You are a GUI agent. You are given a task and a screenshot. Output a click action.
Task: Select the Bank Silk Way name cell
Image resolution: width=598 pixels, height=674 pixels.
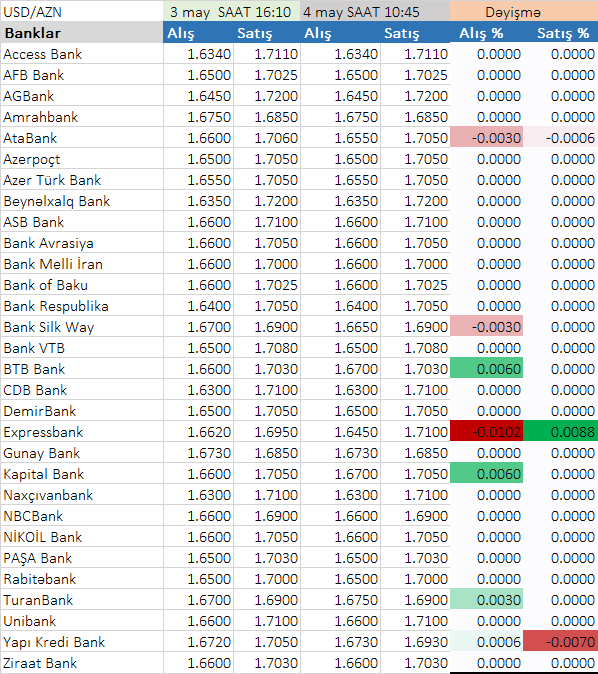tap(82, 327)
